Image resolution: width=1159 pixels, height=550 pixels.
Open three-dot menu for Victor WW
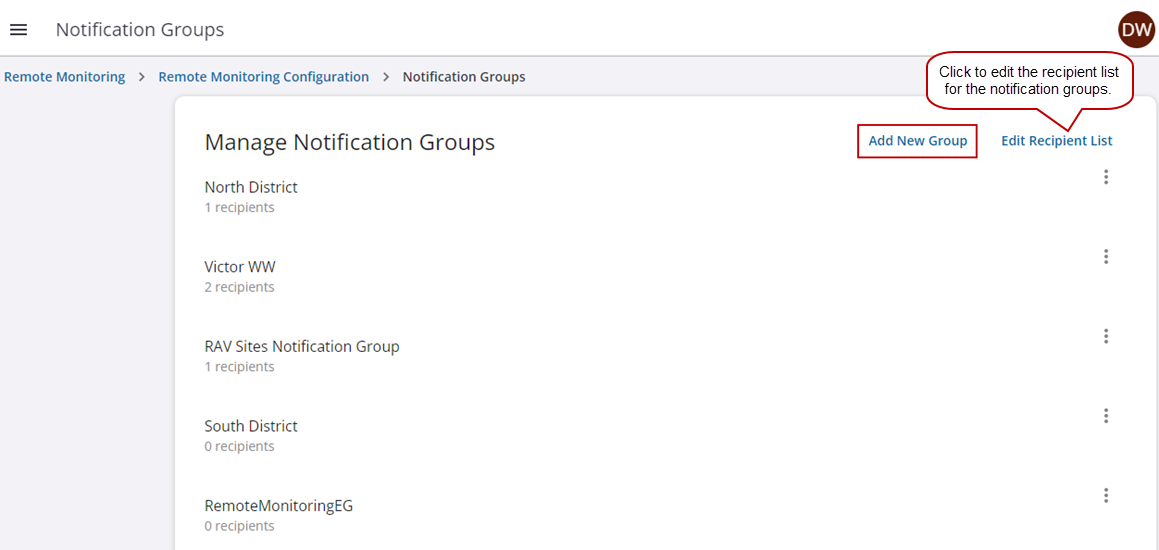1105,257
